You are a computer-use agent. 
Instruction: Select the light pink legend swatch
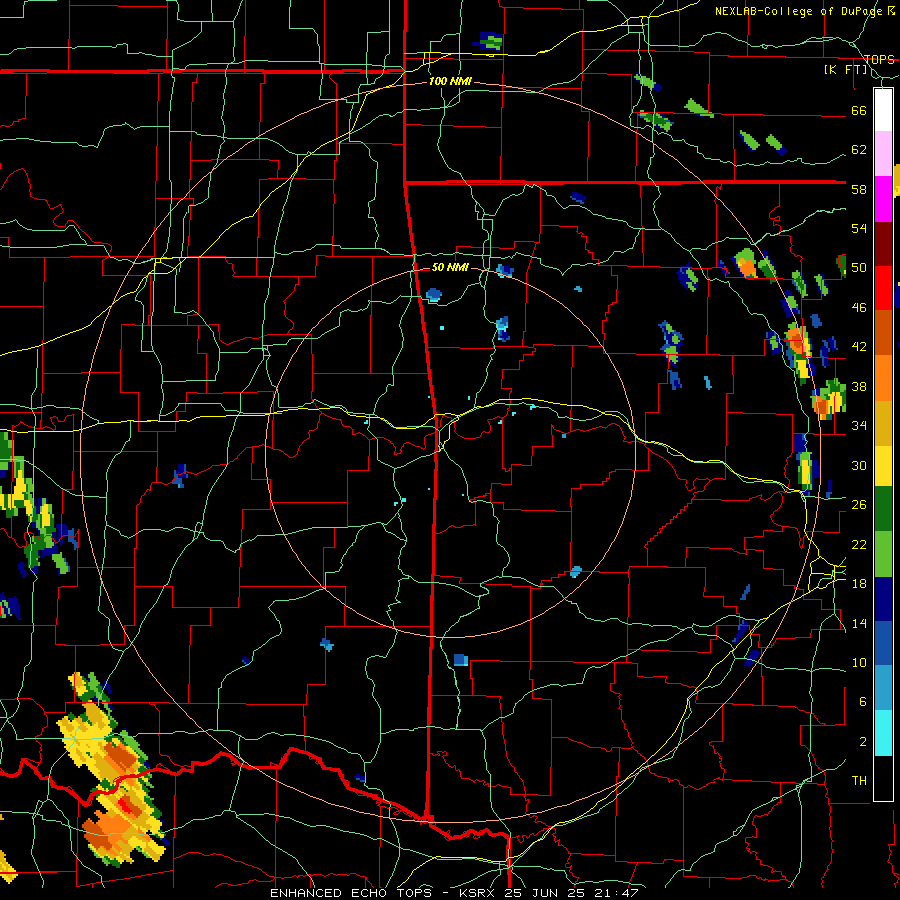[883, 153]
